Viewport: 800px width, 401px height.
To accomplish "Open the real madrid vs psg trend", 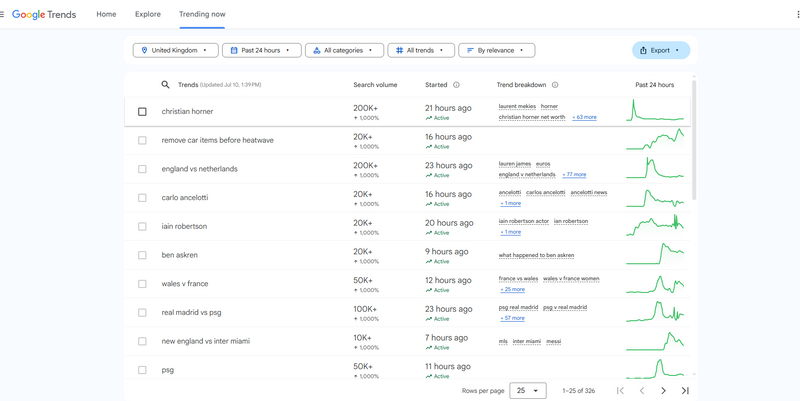I will (191, 312).
